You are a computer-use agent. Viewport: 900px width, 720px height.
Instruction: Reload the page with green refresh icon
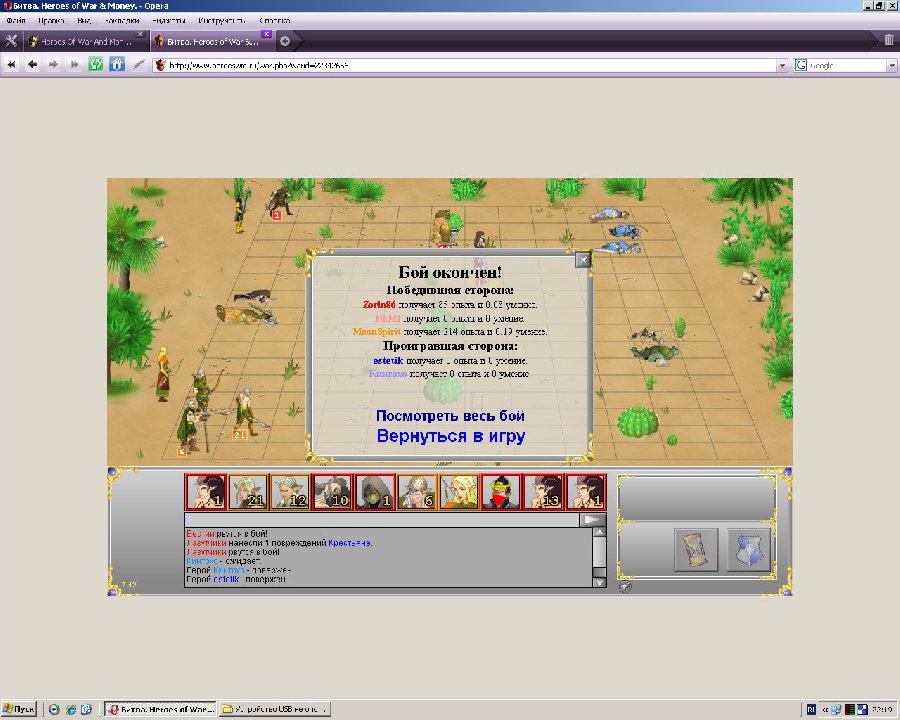point(96,65)
